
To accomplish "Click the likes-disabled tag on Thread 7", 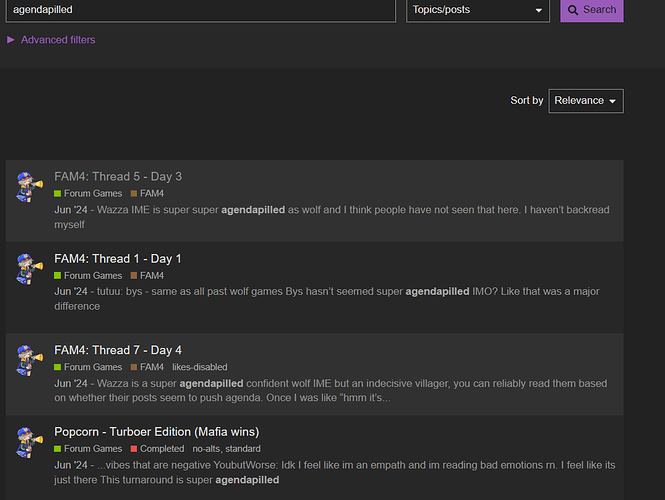I will (x=199, y=367).
